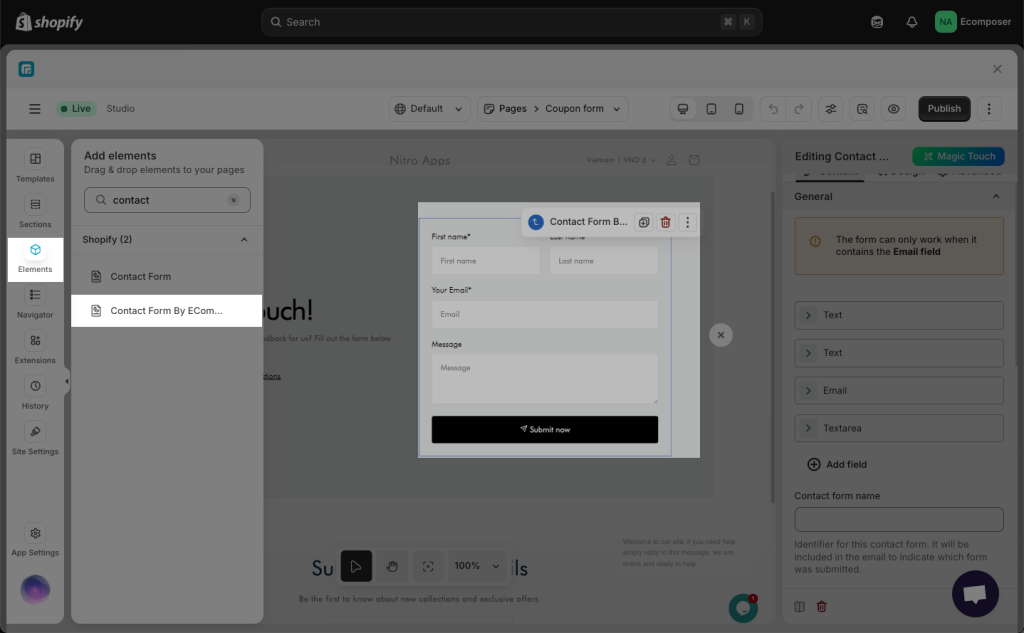The height and width of the screenshot is (633, 1024).
Task: Select the hand pan tool
Action: pos(392,566)
